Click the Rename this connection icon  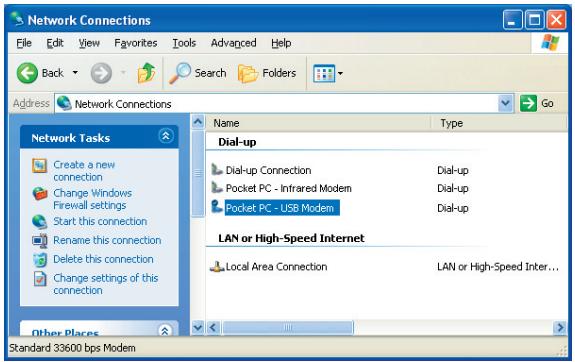[40, 241]
